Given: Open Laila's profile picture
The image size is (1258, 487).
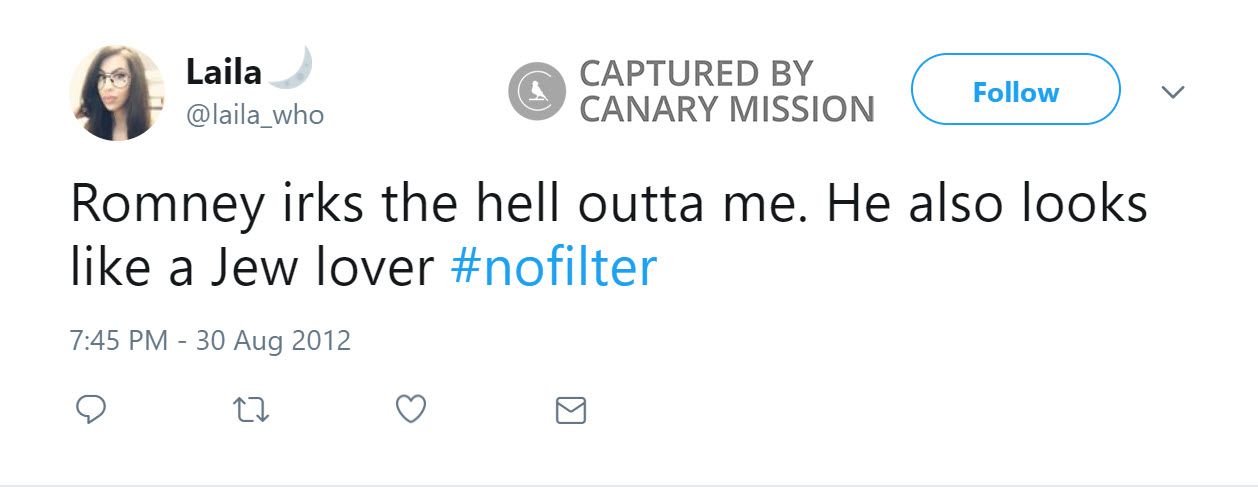Looking at the screenshot, I should [x=117, y=93].
